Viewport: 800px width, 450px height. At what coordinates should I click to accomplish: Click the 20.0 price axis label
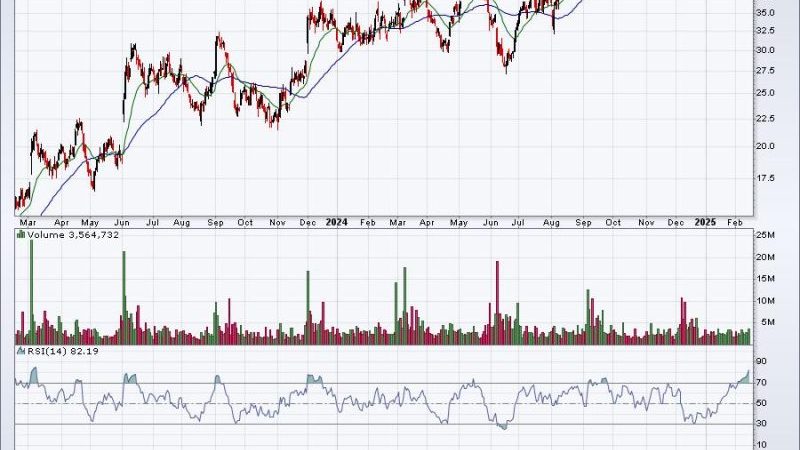point(766,146)
